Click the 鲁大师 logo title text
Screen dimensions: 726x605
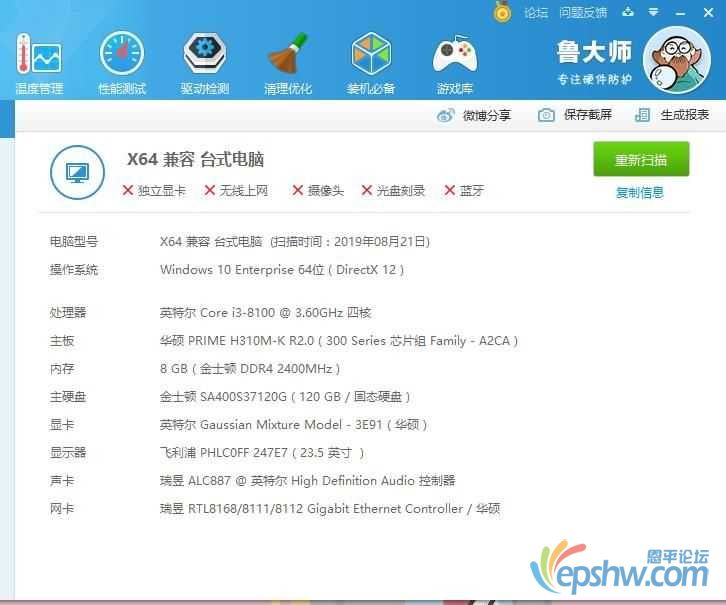(x=594, y=52)
